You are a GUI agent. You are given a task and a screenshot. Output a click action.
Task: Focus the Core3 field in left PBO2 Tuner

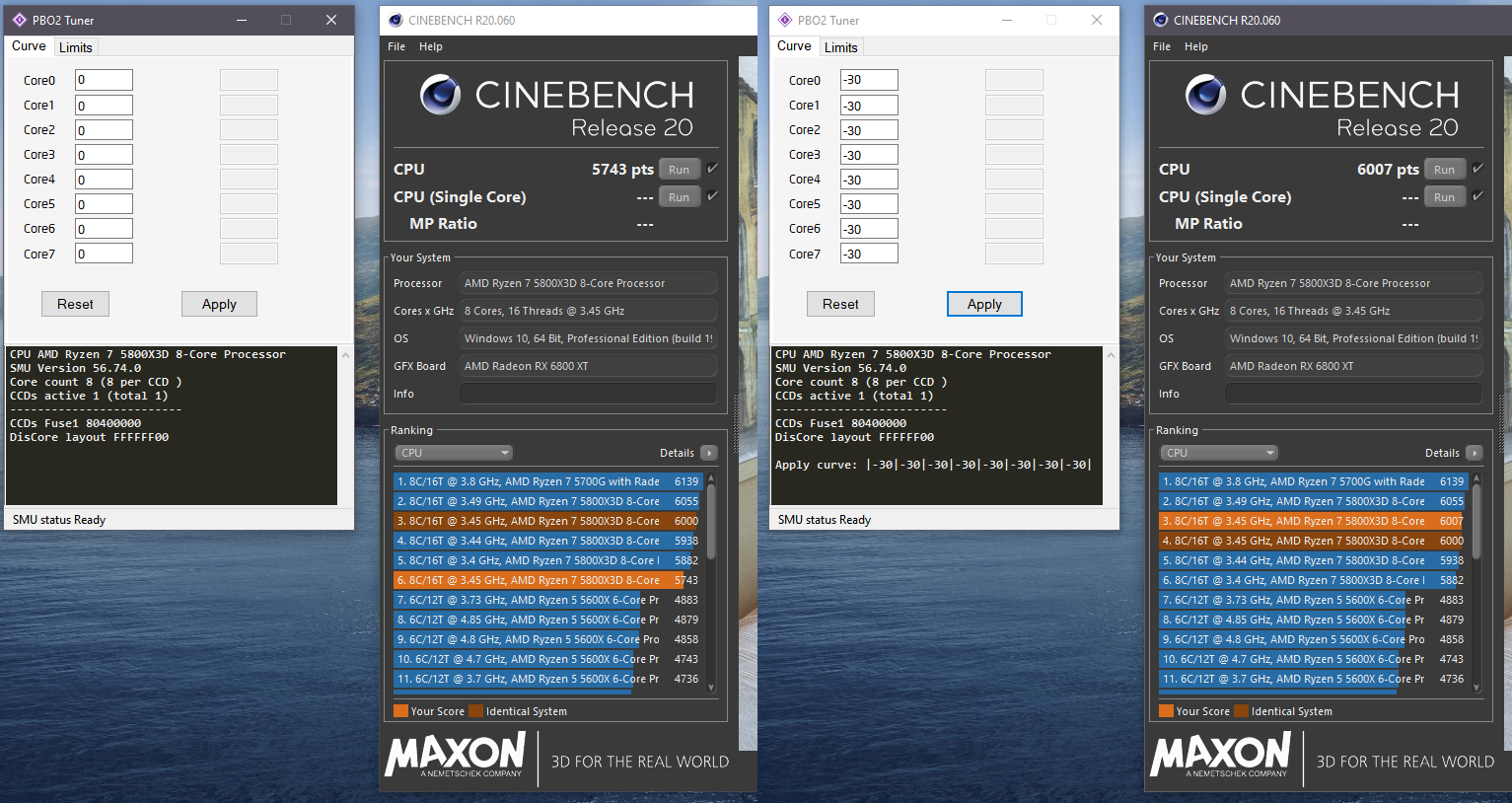104,154
